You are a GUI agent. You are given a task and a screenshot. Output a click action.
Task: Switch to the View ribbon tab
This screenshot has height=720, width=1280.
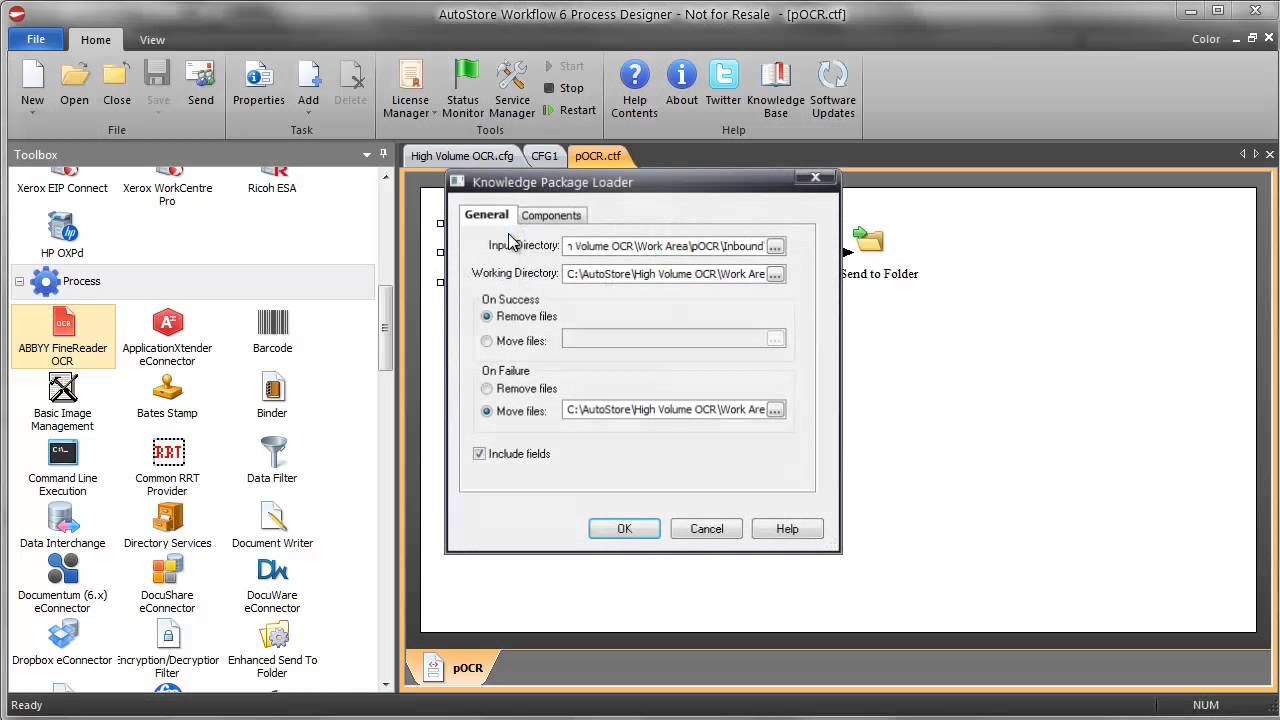point(152,40)
